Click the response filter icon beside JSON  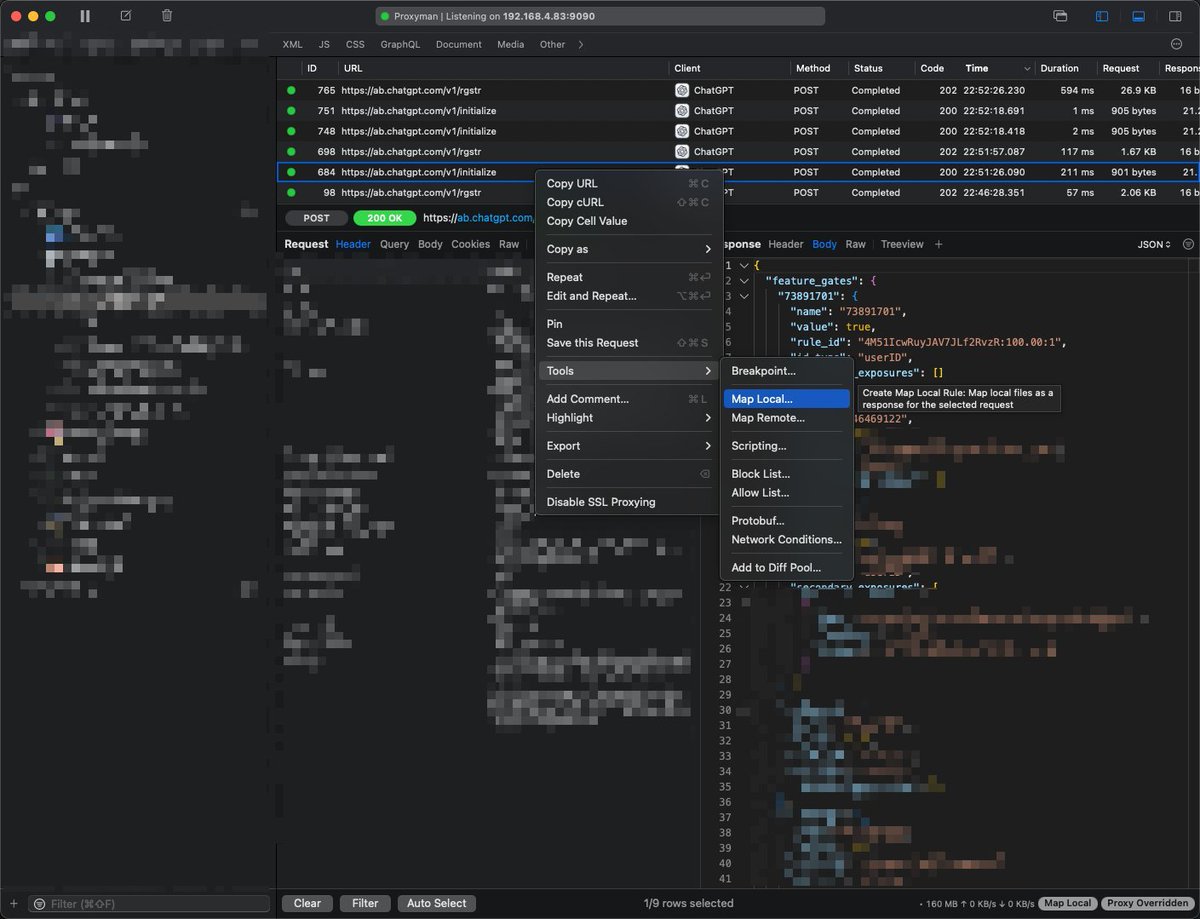point(1188,244)
